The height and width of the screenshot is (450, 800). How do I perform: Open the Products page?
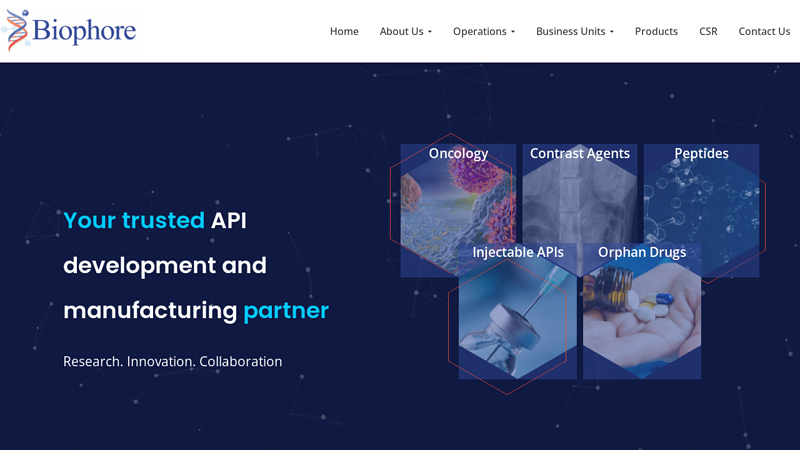click(x=656, y=32)
